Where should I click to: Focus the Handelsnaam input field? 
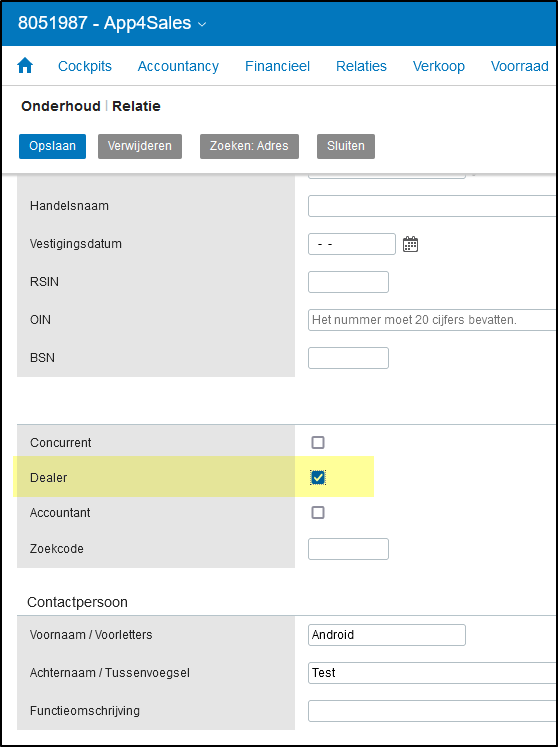click(x=433, y=206)
